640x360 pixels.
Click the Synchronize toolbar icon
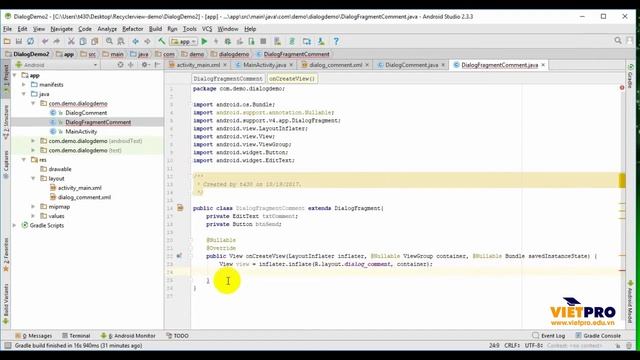(x=31, y=41)
